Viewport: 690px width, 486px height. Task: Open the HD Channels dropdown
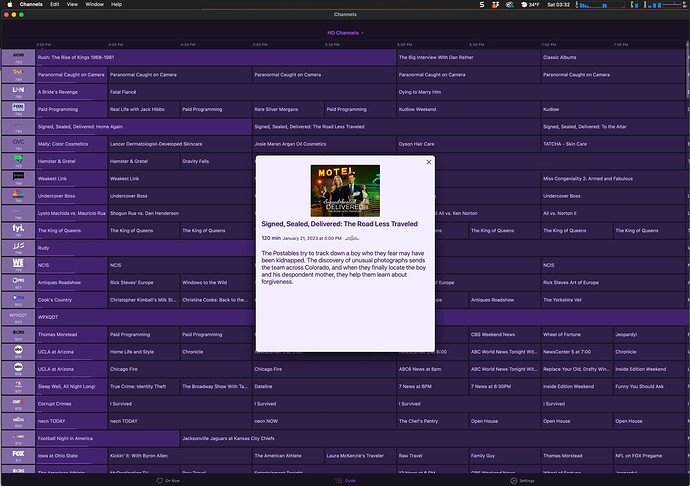345,33
